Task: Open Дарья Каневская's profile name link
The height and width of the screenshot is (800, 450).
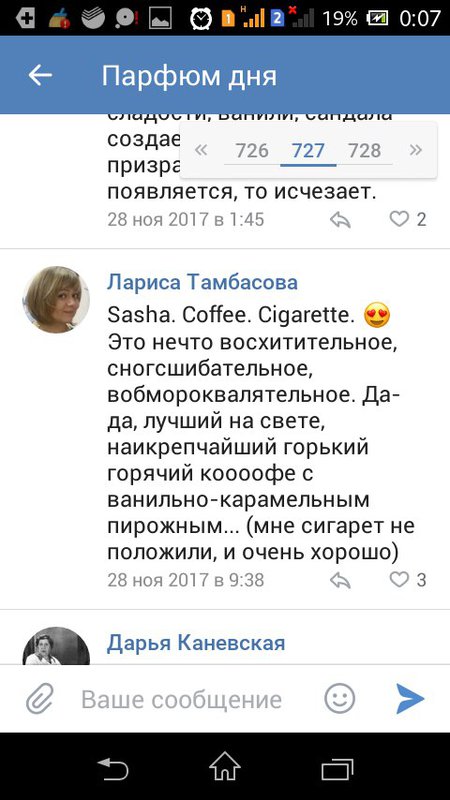Action: (x=196, y=643)
